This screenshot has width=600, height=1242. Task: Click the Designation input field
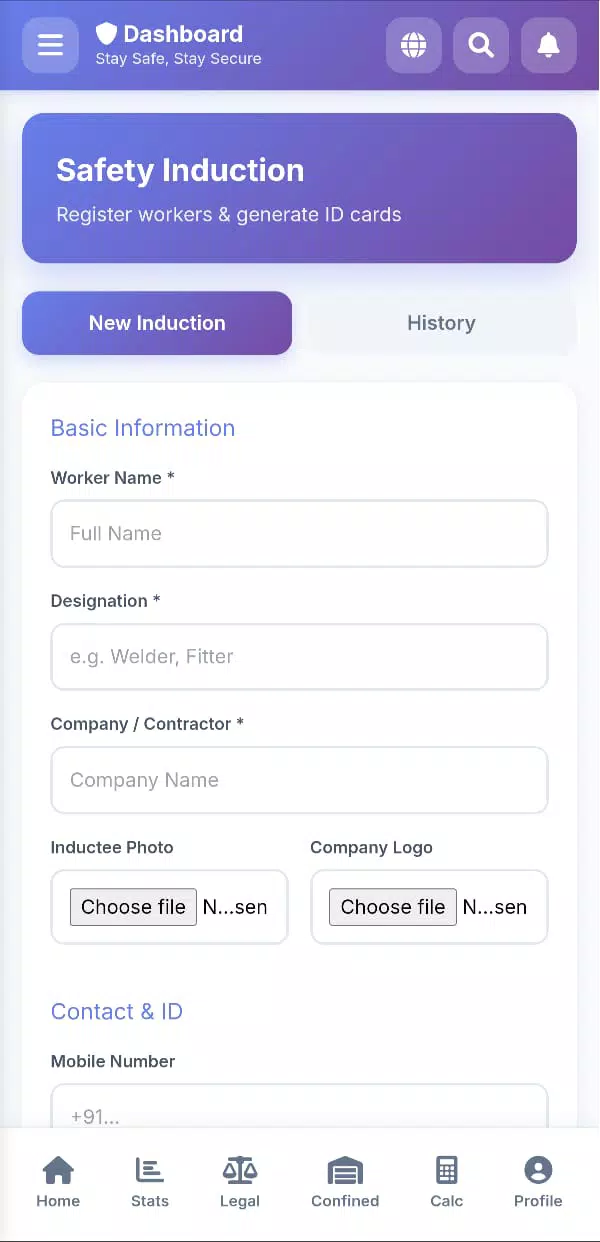coord(299,657)
